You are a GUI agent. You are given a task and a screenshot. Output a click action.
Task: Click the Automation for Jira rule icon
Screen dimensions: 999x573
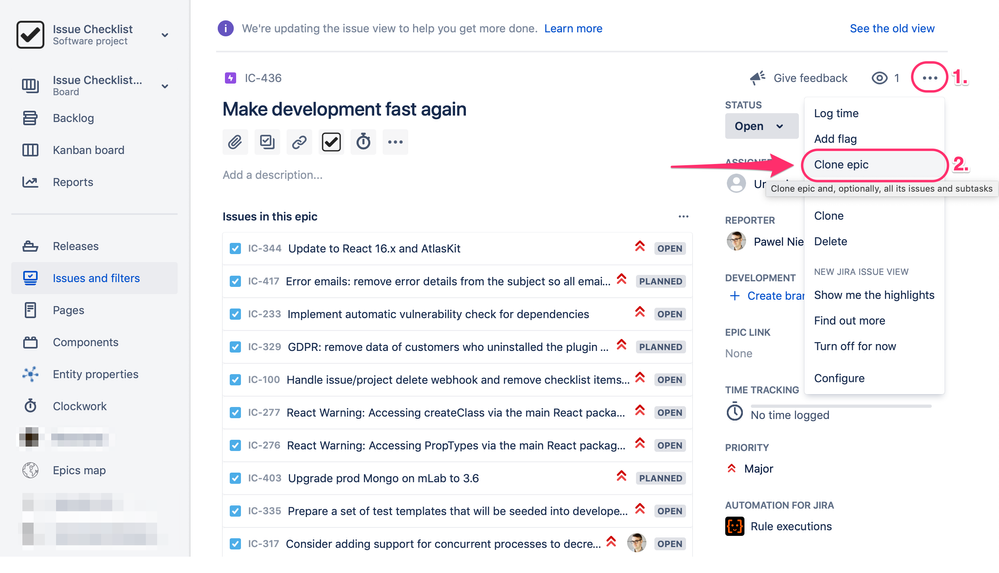735,526
